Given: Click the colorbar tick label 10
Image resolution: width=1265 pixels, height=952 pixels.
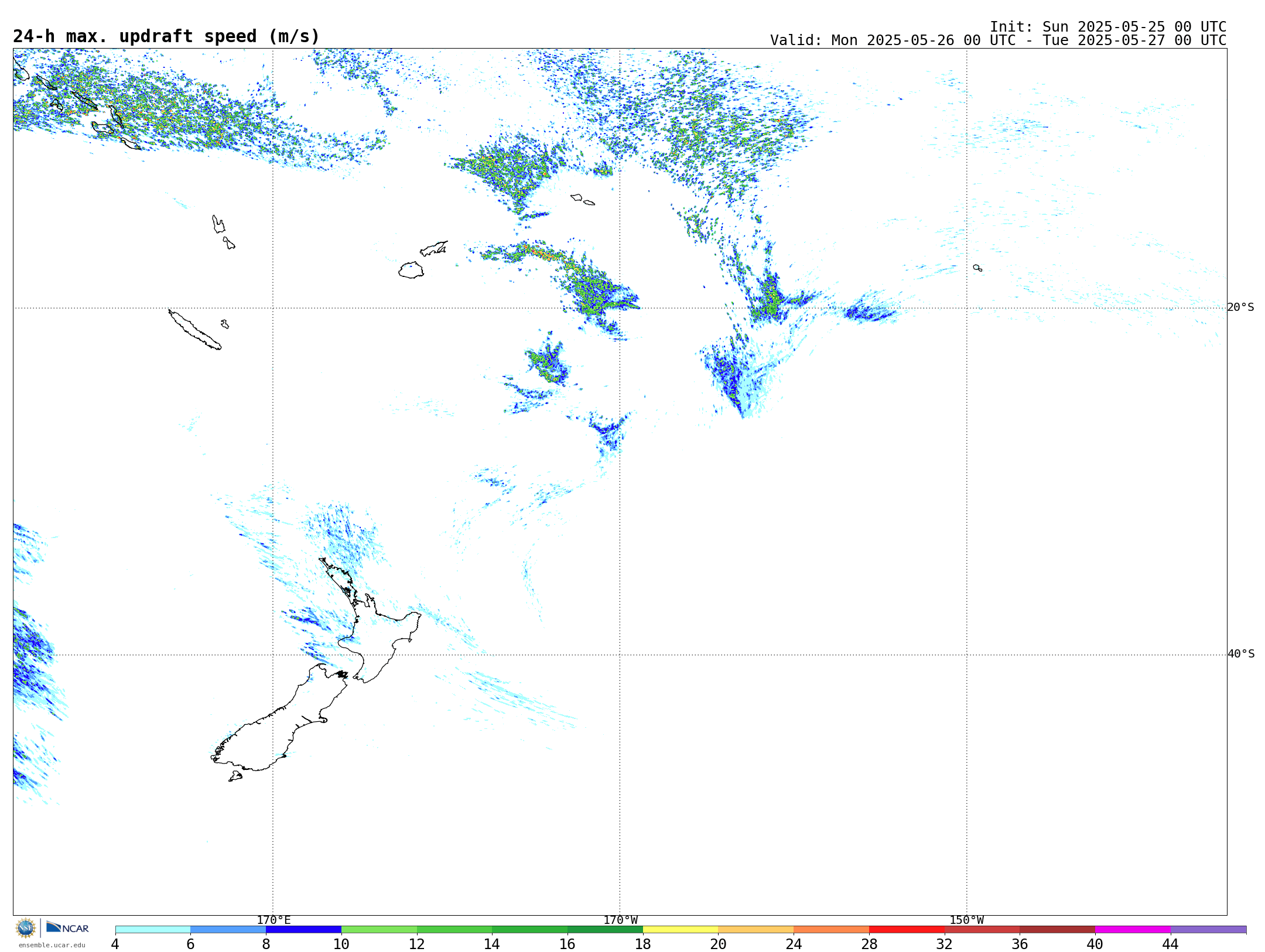Looking at the screenshot, I should coord(341,944).
